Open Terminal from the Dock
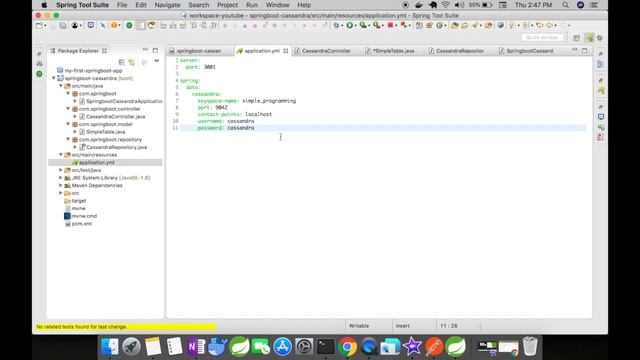 pyautogui.click(x=325, y=347)
